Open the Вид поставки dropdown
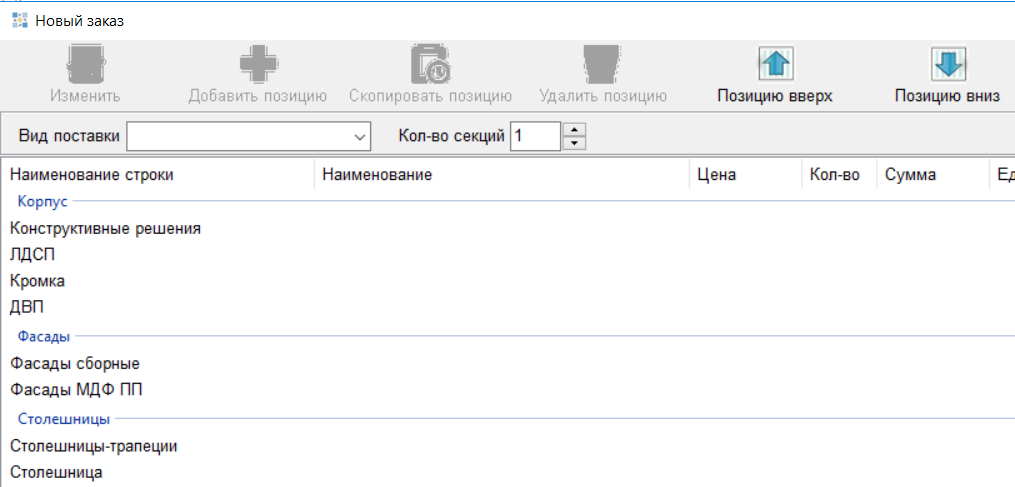Image resolution: width=1015 pixels, height=487 pixels. point(360,136)
